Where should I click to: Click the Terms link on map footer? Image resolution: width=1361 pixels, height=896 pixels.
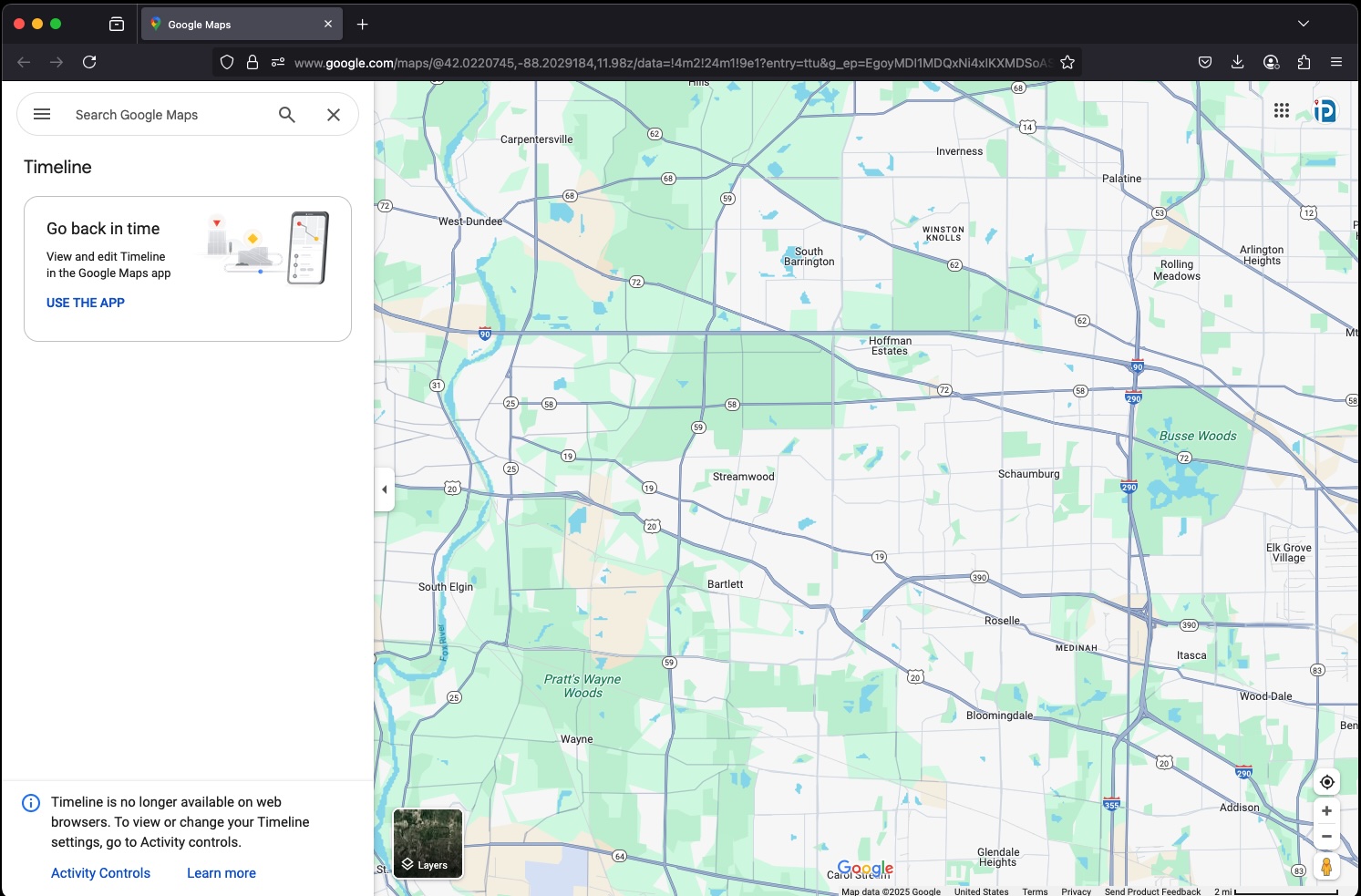pyautogui.click(x=1035, y=891)
